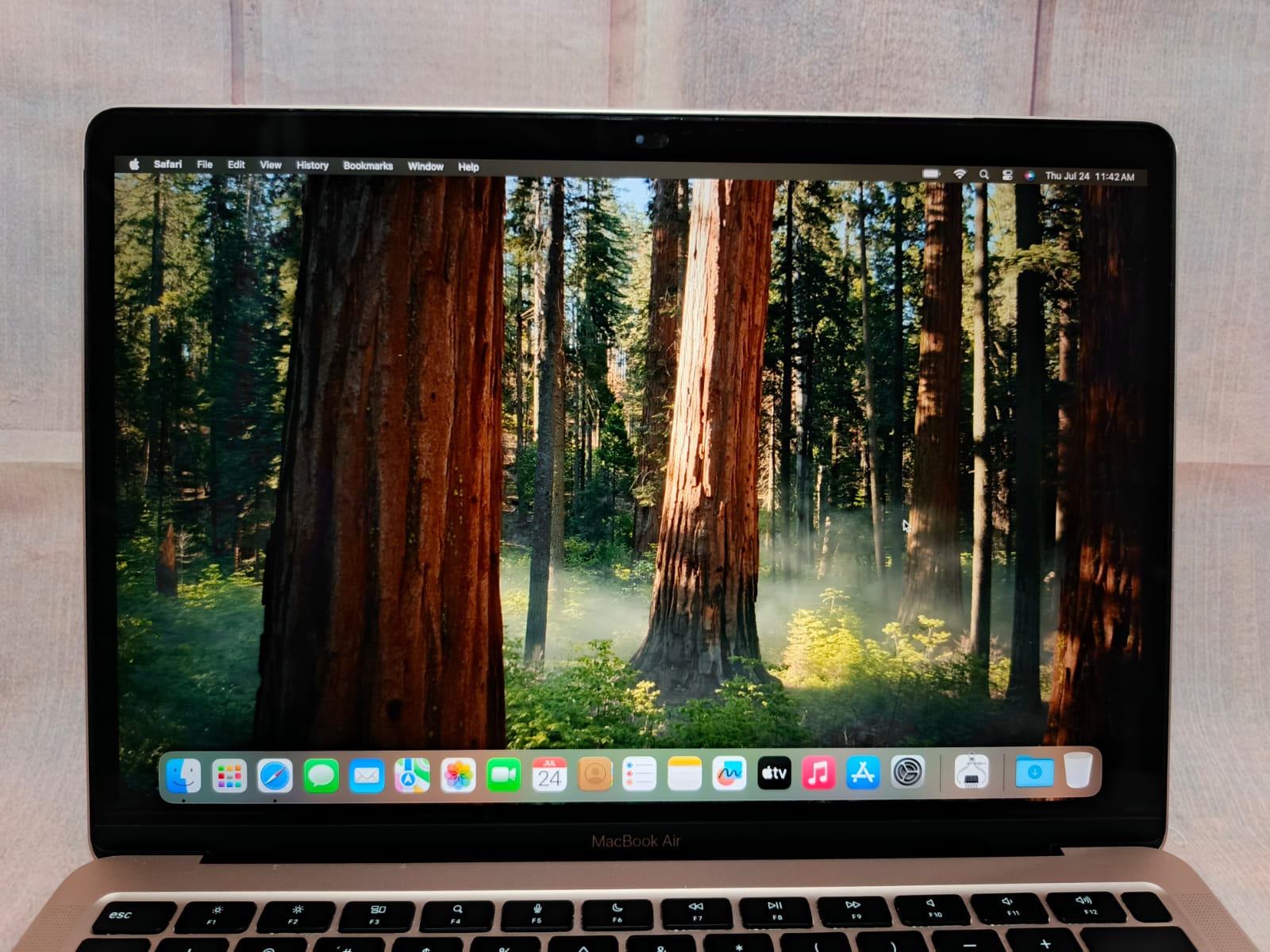Start FaceTime from the Dock

[x=503, y=775]
